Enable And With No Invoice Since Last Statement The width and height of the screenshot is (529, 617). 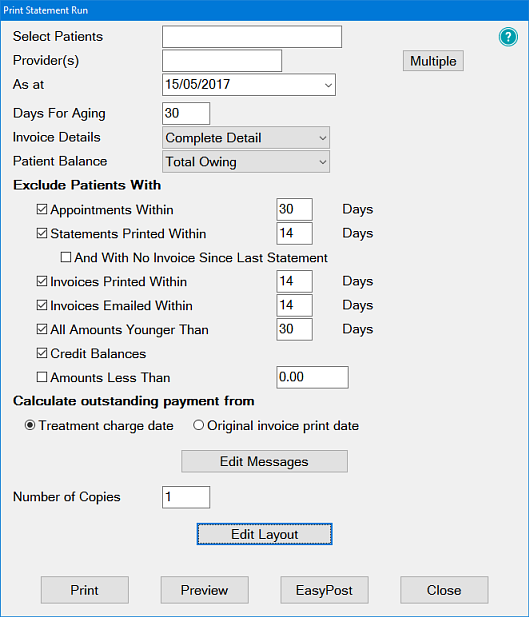(x=66, y=257)
